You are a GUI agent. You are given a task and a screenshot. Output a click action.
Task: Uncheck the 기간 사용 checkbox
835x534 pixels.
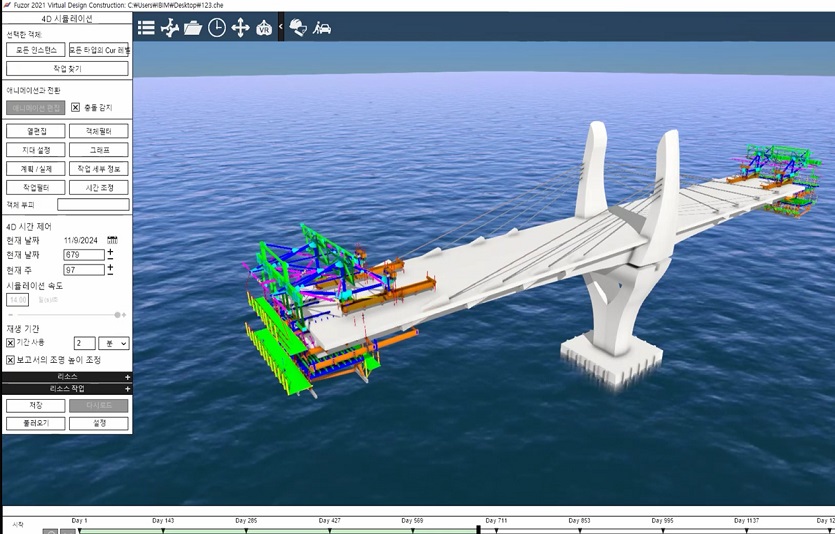tap(11, 343)
